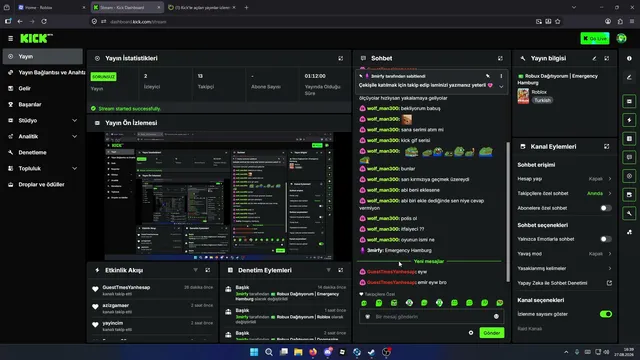Viewport: 640px width, 360px height.
Task: Click the last emote in quick row
Action: click(500, 303)
